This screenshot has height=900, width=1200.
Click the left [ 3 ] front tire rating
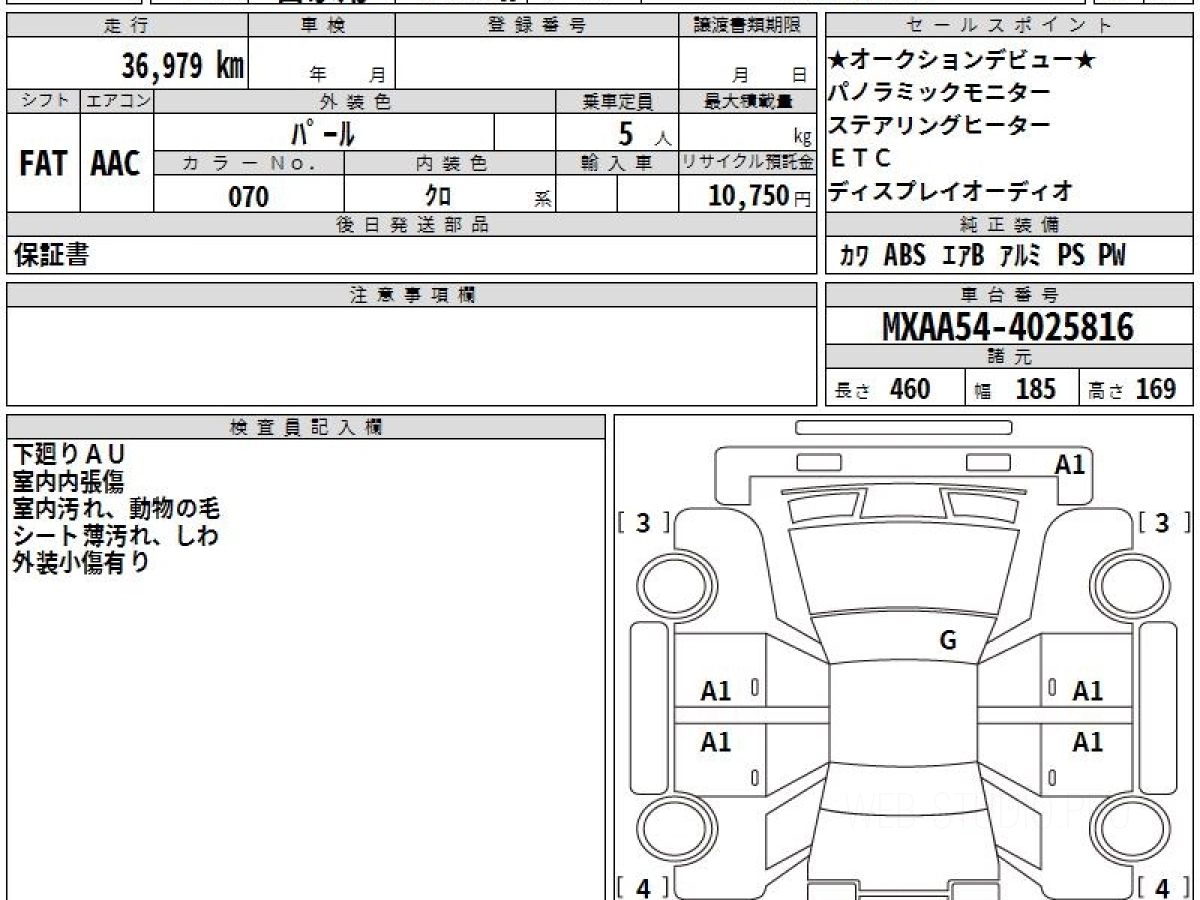pyautogui.click(x=644, y=522)
